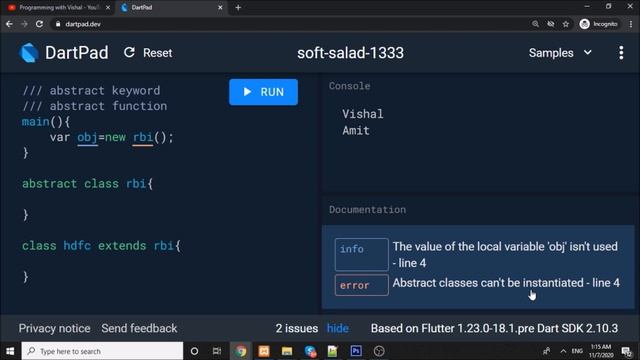This screenshot has height=360, width=640.
Task: Expand the Samples dropdown
Action: click(x=560, y=53)
